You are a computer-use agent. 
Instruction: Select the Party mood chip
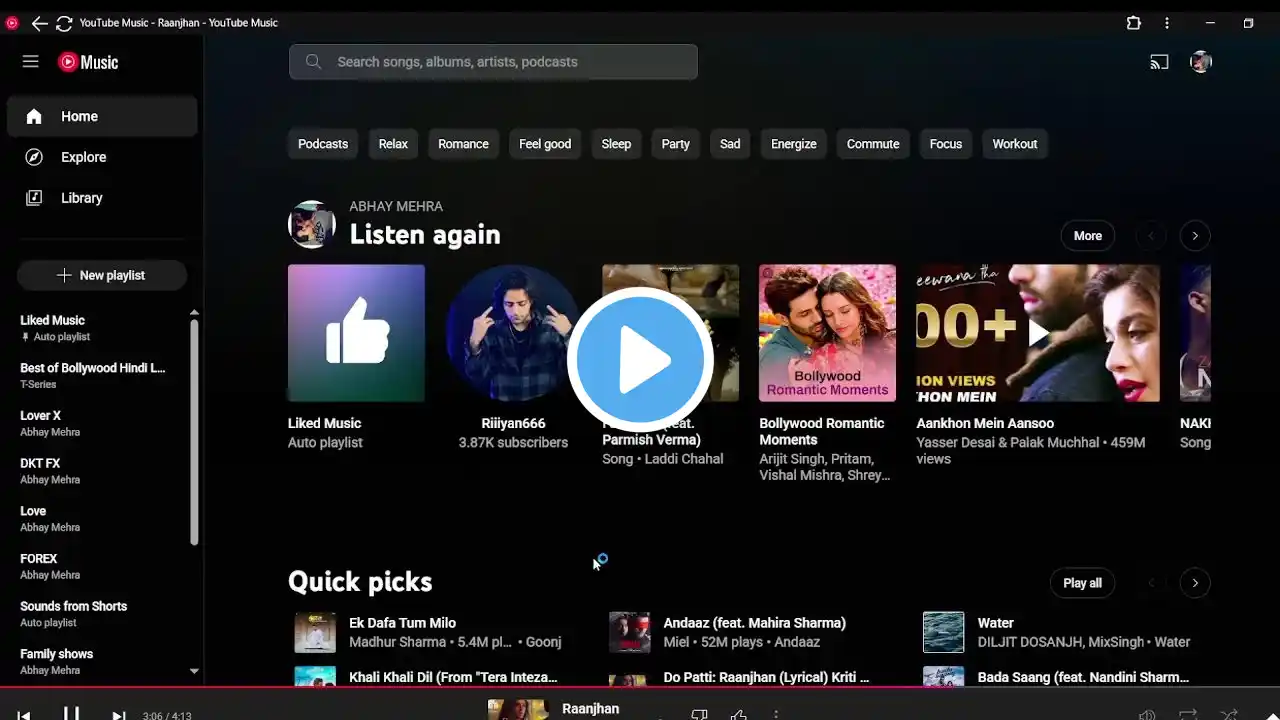pyautogui.click(x=676, y=144)
